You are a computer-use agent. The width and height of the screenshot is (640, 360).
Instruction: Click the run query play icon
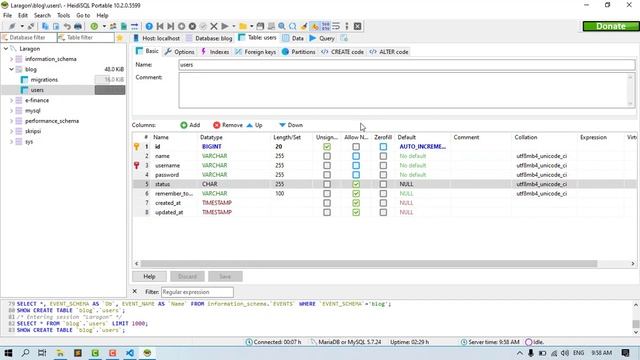[x=224, y=26]
